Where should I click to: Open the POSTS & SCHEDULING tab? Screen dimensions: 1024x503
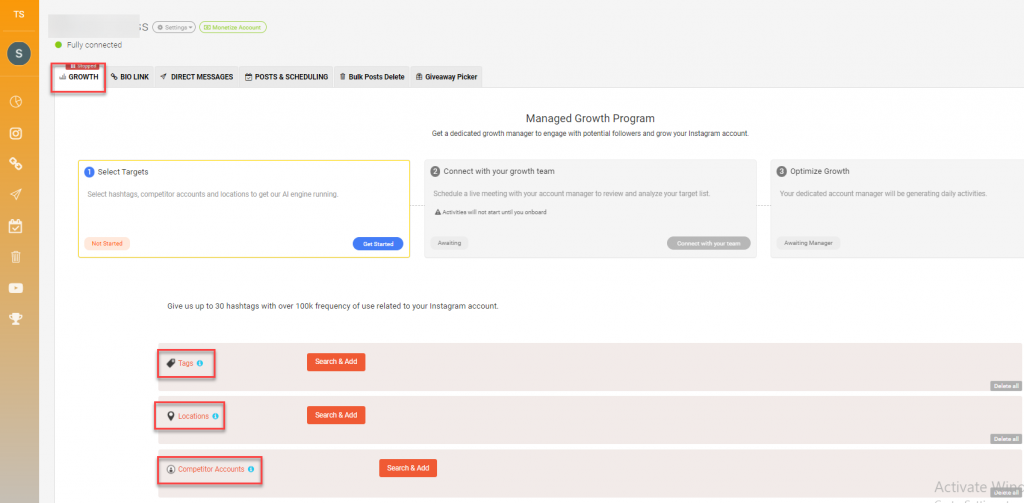point(287,77)
